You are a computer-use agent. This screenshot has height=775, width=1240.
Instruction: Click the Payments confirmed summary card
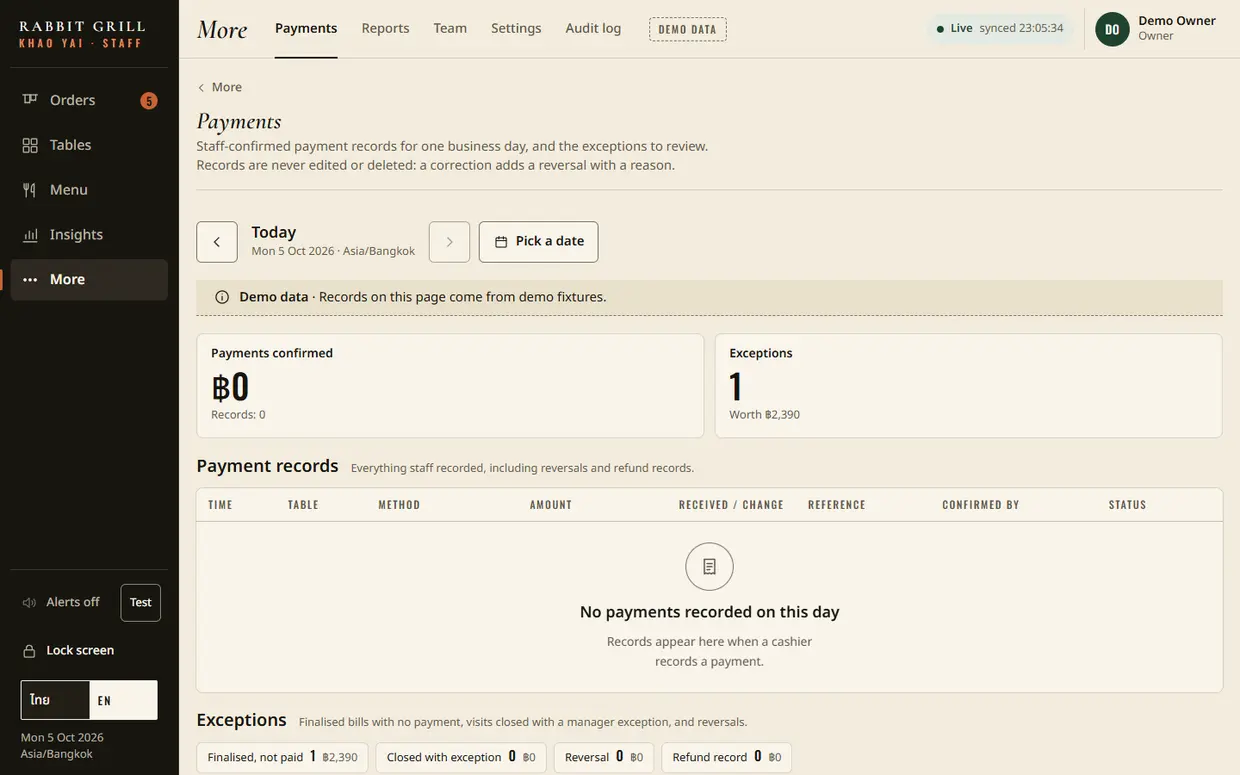pyautogui.click(x=450, y=386)
